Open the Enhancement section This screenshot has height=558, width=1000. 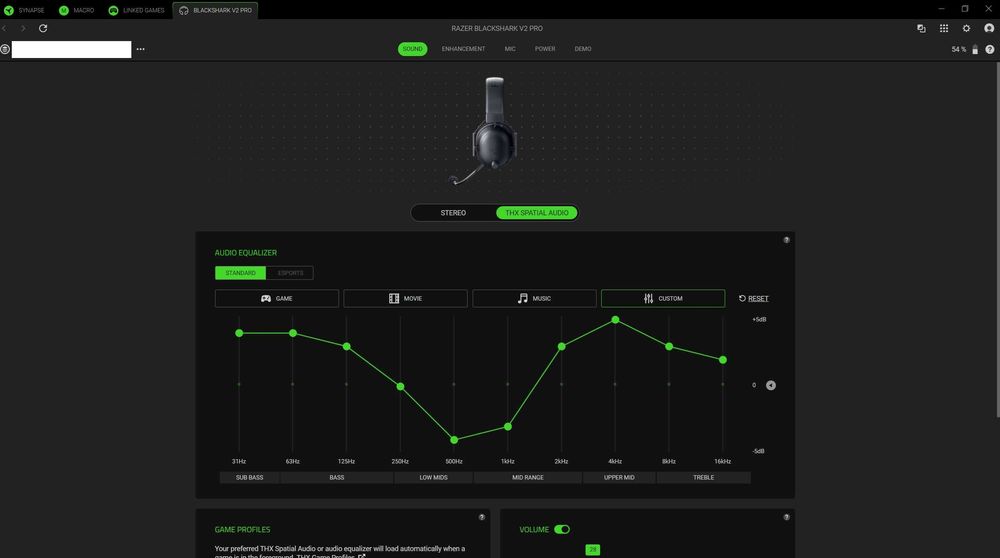click(463, 49)
